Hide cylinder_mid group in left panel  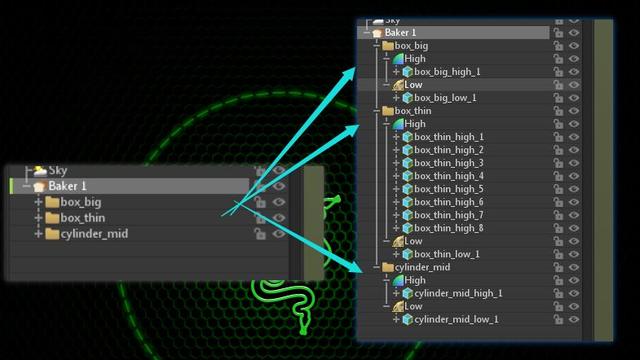coord(279,234)
